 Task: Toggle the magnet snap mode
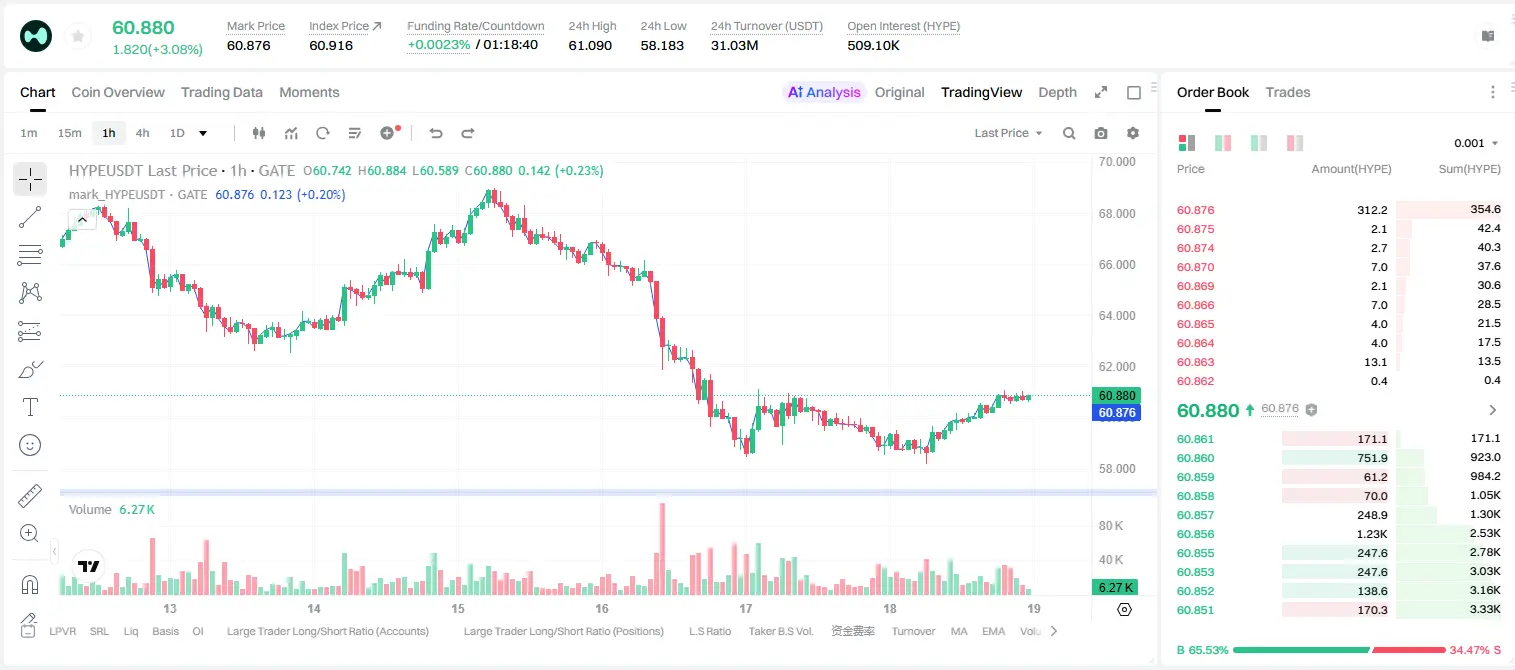pyautogui.click(x=30, y=585)
